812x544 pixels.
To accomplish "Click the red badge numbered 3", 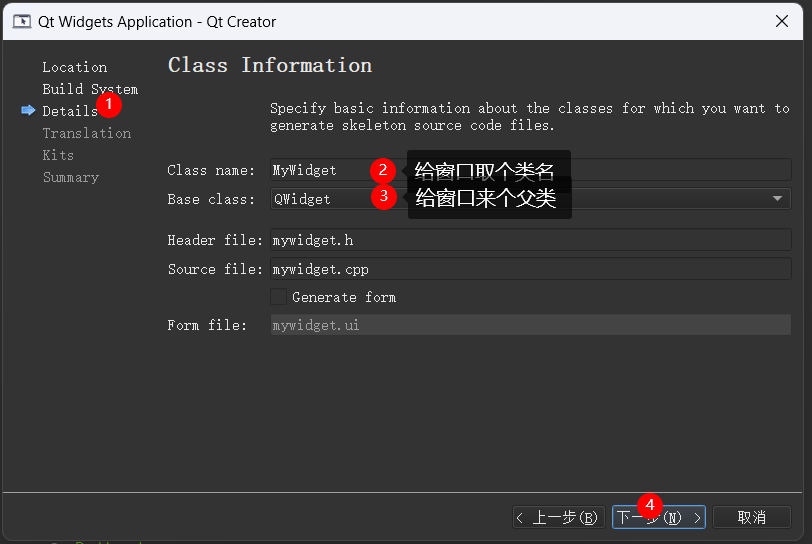I will [x=383, y=197].
